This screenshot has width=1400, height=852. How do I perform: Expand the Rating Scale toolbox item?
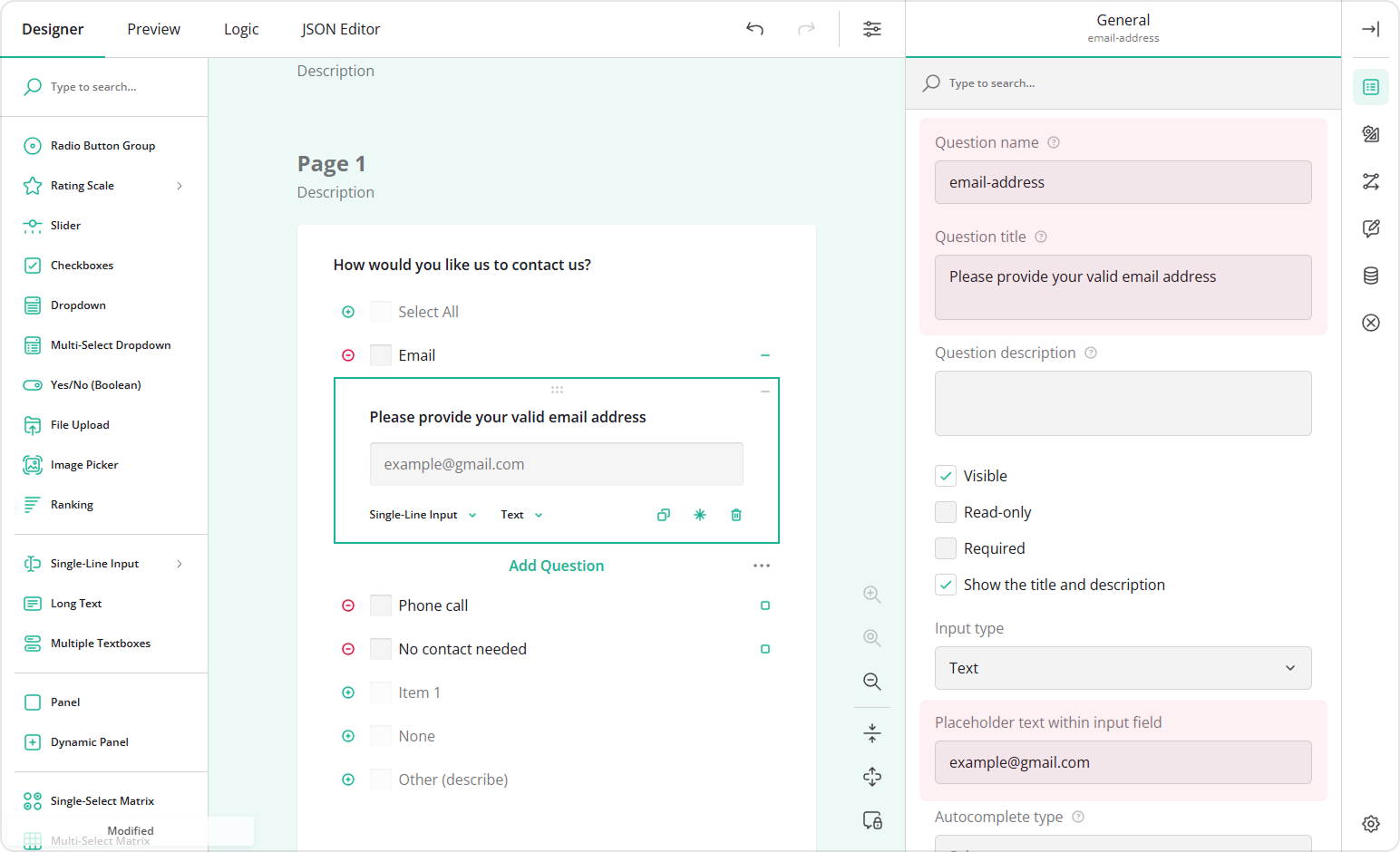point(179,185)
